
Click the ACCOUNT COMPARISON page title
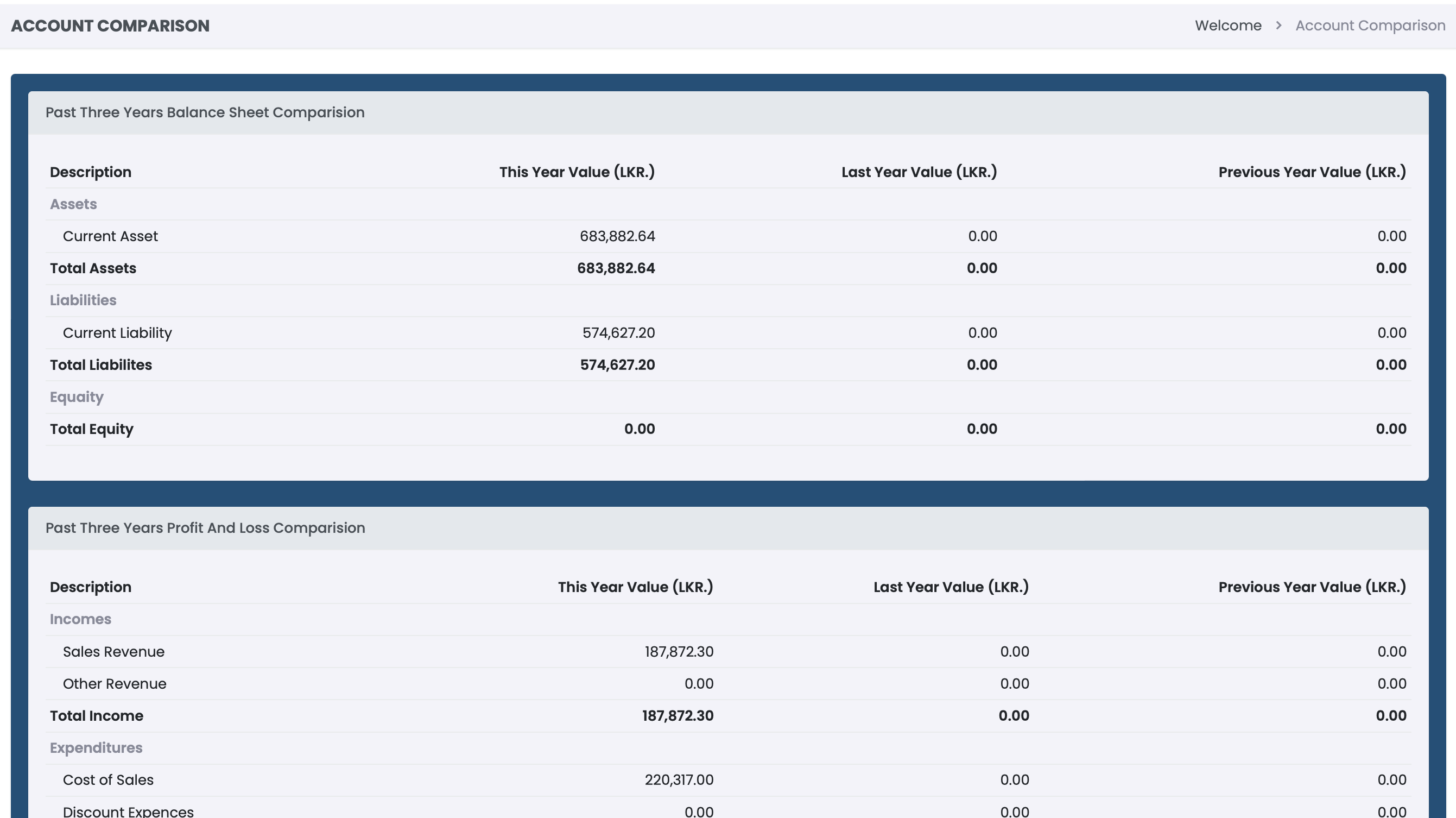click(110, 26)
